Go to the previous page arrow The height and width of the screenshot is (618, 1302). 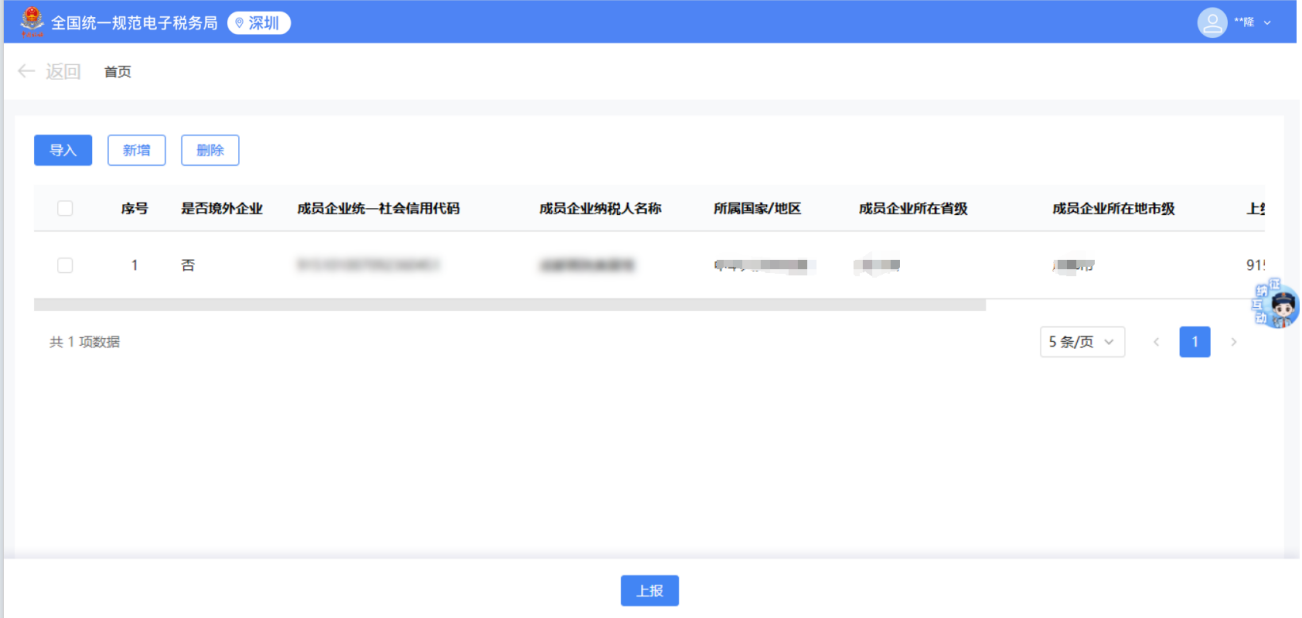(x=1157, y=342)
